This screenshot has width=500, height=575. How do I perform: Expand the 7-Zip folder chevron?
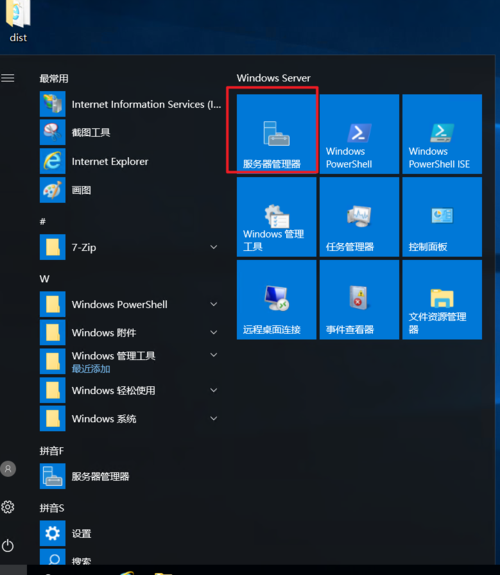(213, 247)
